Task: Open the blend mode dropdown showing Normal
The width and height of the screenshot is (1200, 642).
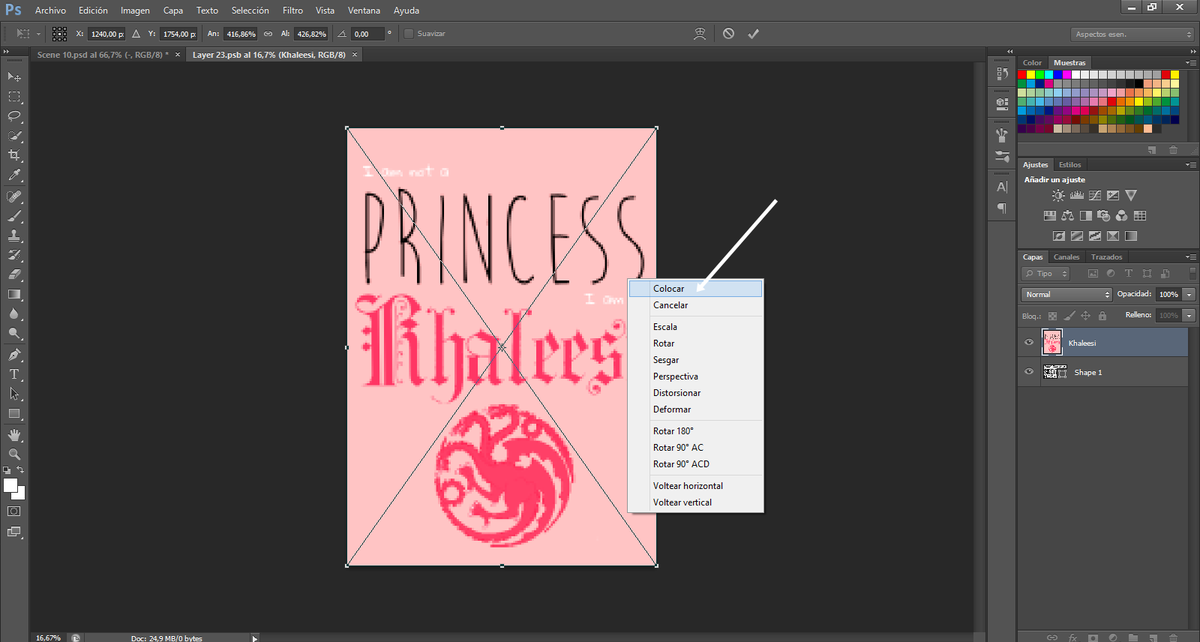Action: [x=1065, y=294]
